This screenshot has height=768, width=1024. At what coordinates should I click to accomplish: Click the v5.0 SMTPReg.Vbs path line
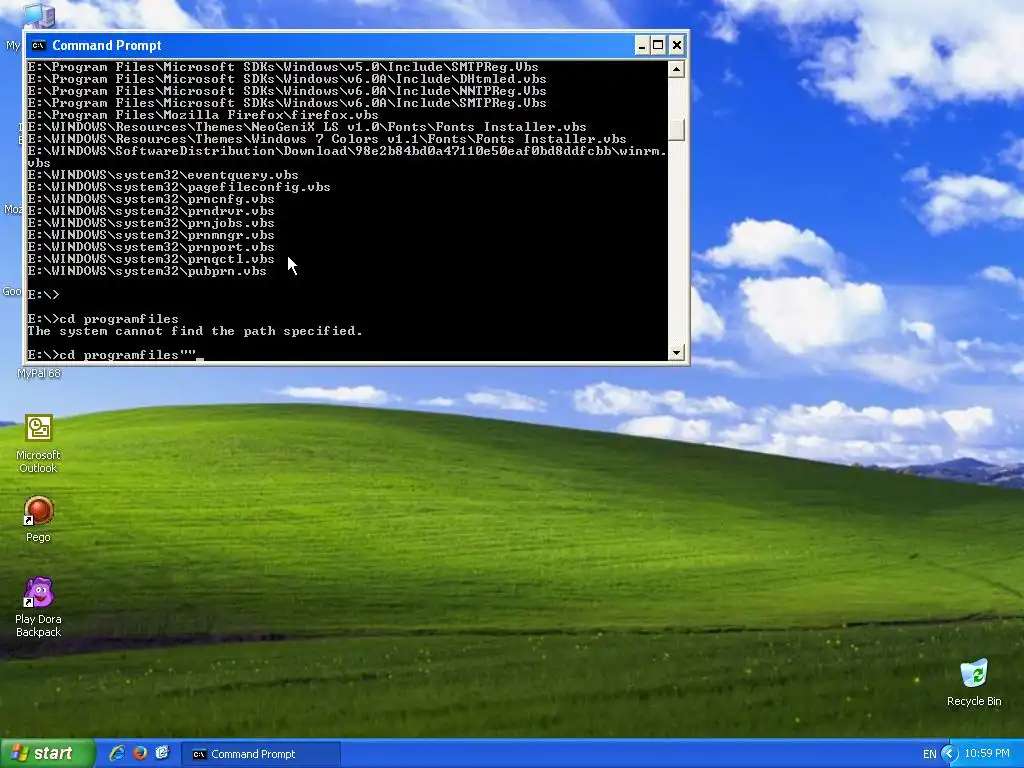pyautogui.click(x=283, y=67)
